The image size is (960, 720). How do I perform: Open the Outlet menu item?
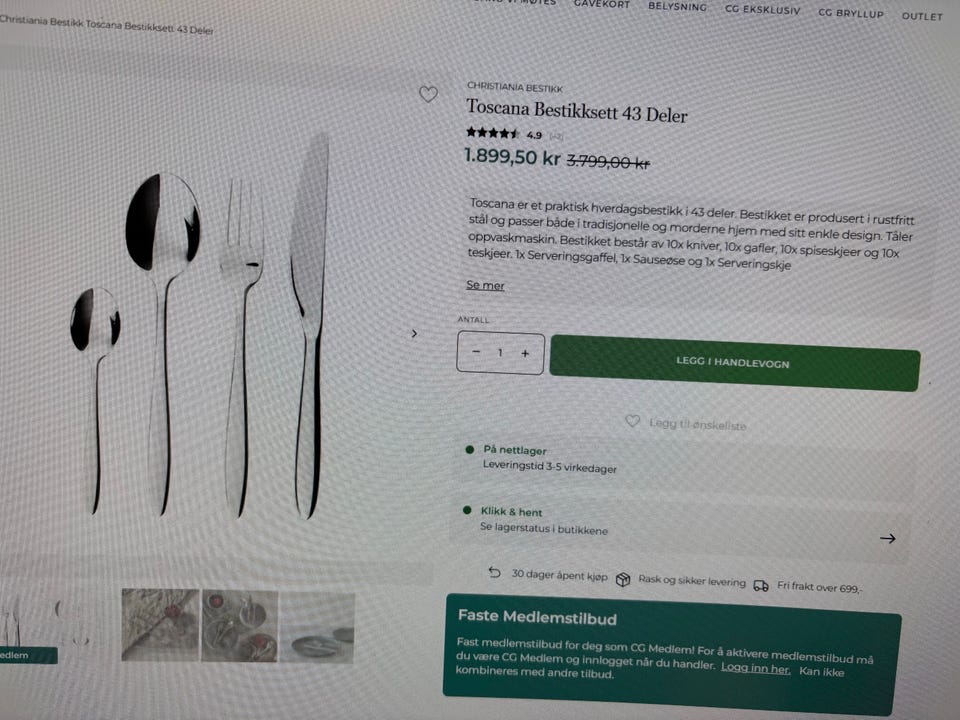coord(922,17)
